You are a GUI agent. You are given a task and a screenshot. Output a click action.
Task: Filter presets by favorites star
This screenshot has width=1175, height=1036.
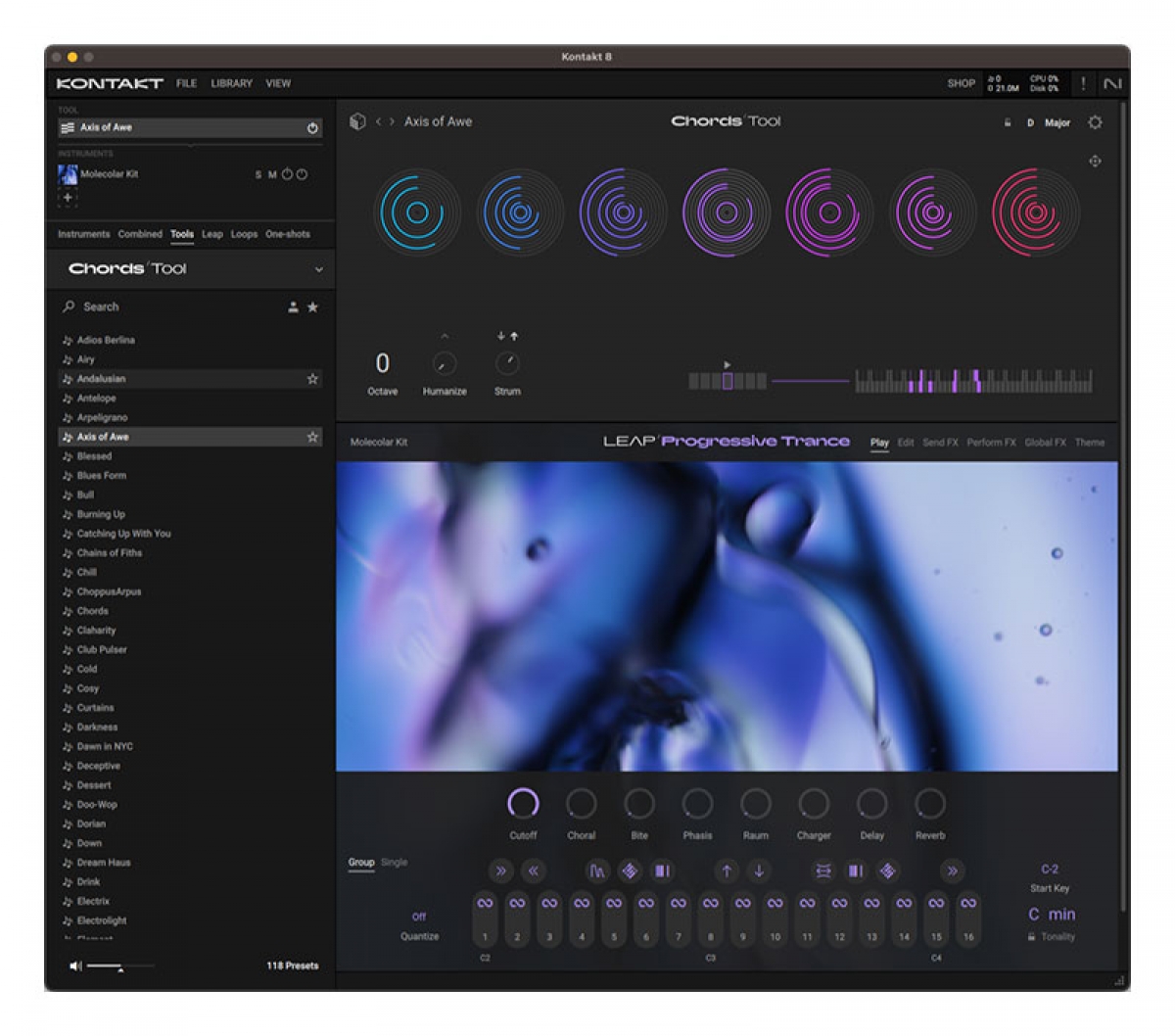[312, 307]
